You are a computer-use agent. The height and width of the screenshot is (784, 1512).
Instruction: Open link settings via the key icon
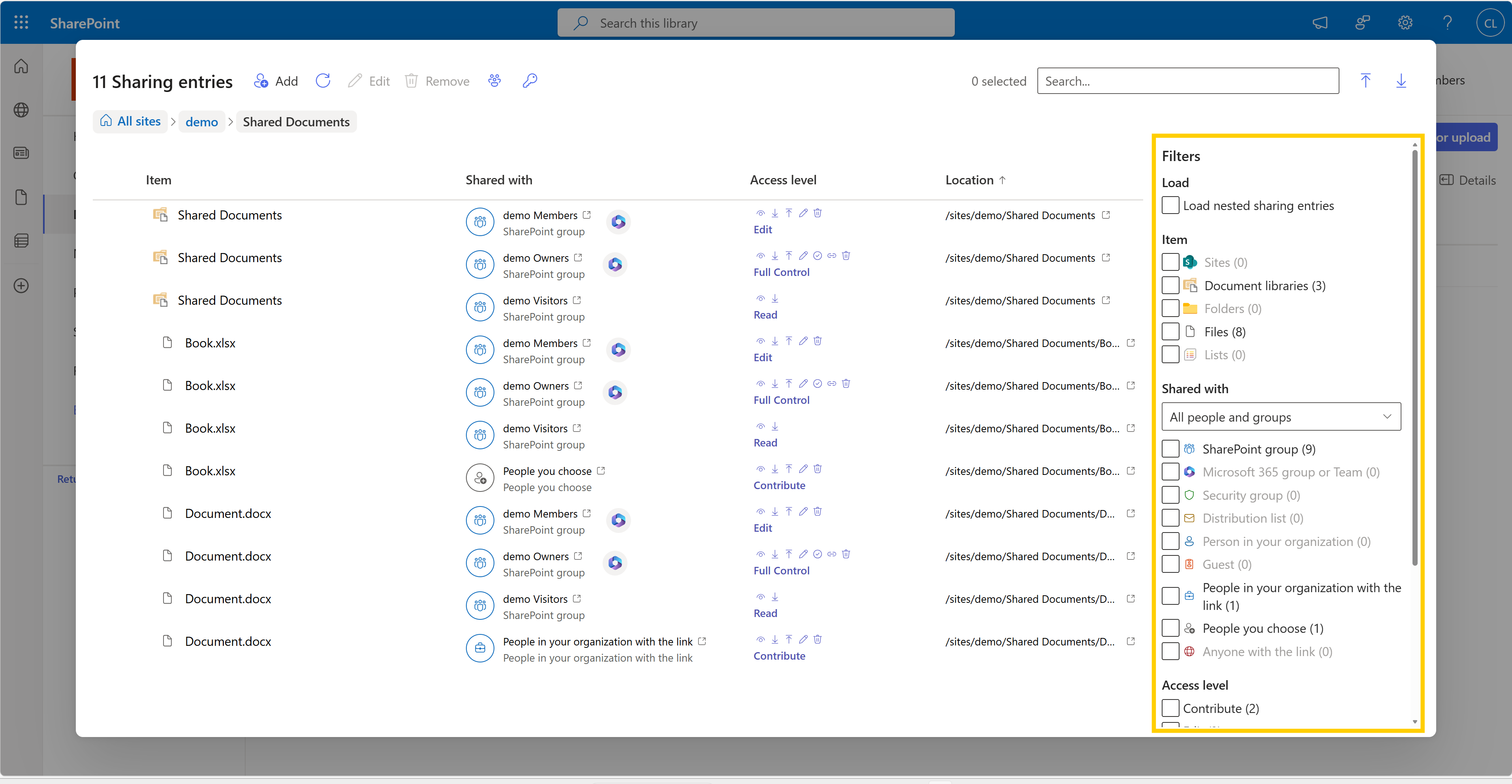coord(530,81)
